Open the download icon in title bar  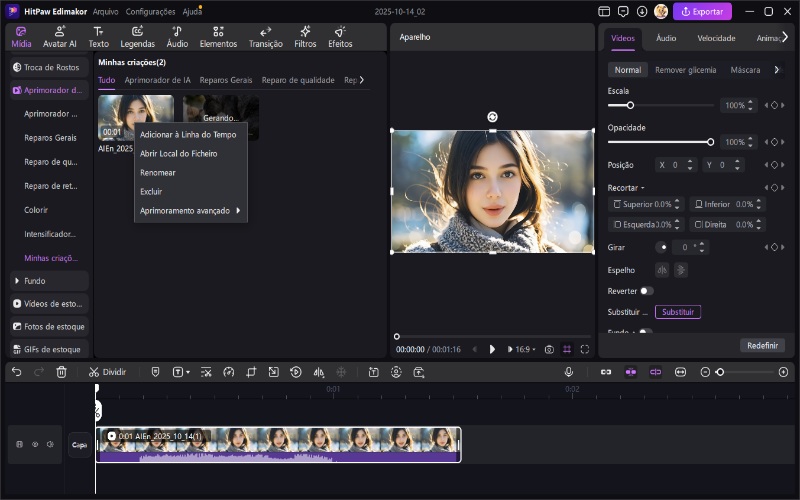point(642,11)
